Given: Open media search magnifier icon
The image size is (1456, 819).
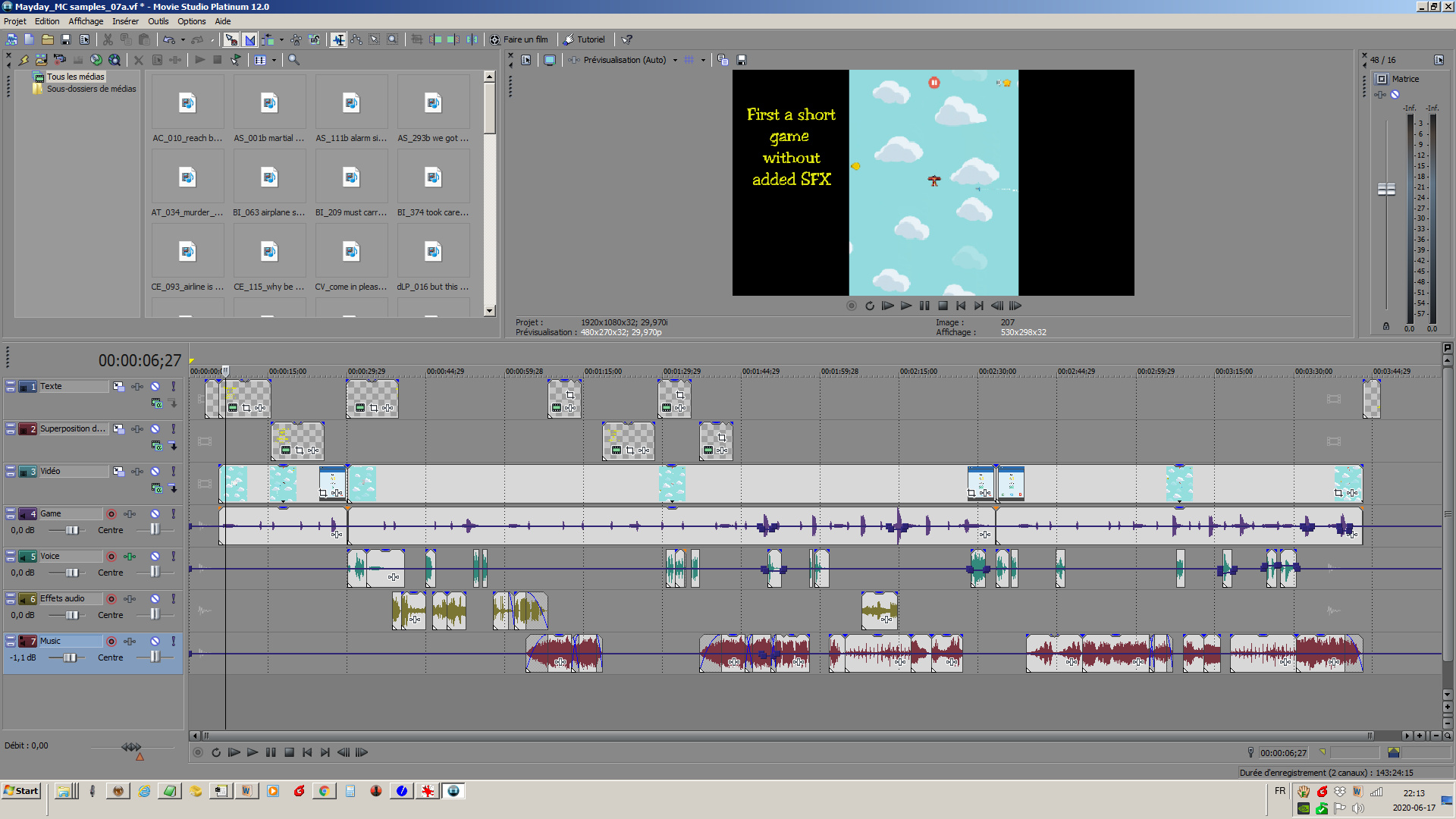Looking at the screenshot, I should pos(293,59).
